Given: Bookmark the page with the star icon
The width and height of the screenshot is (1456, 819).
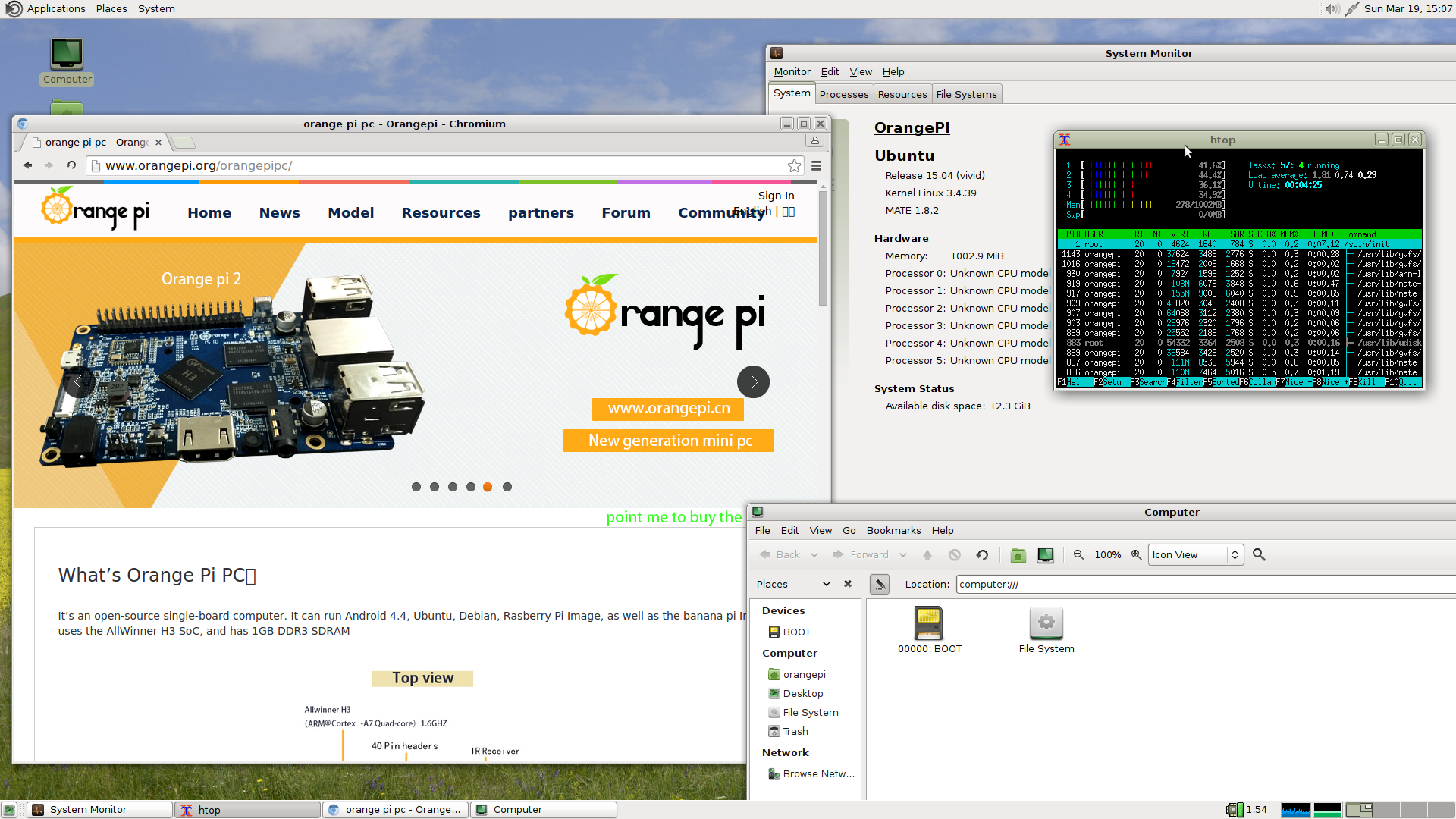Looking at the screenshot, I should [x=794, y=165].
